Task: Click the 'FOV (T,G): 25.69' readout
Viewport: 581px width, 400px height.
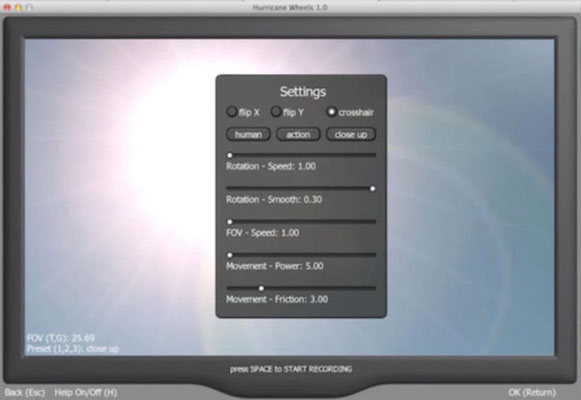Action: [61, 338]
